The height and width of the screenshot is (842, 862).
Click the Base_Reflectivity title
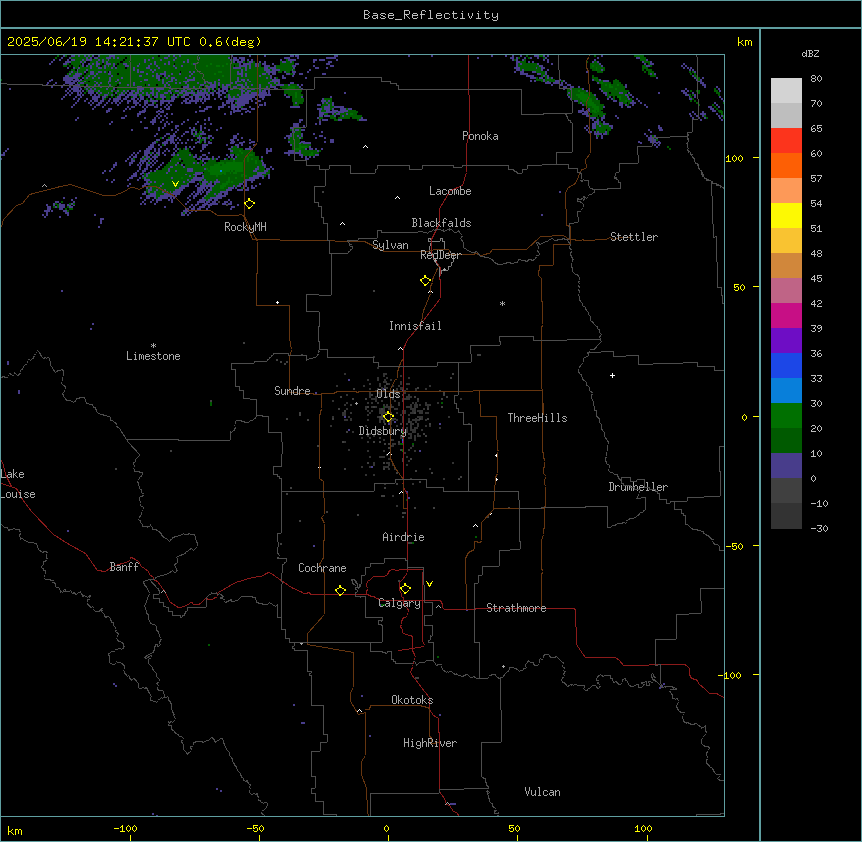click(431, 15)
